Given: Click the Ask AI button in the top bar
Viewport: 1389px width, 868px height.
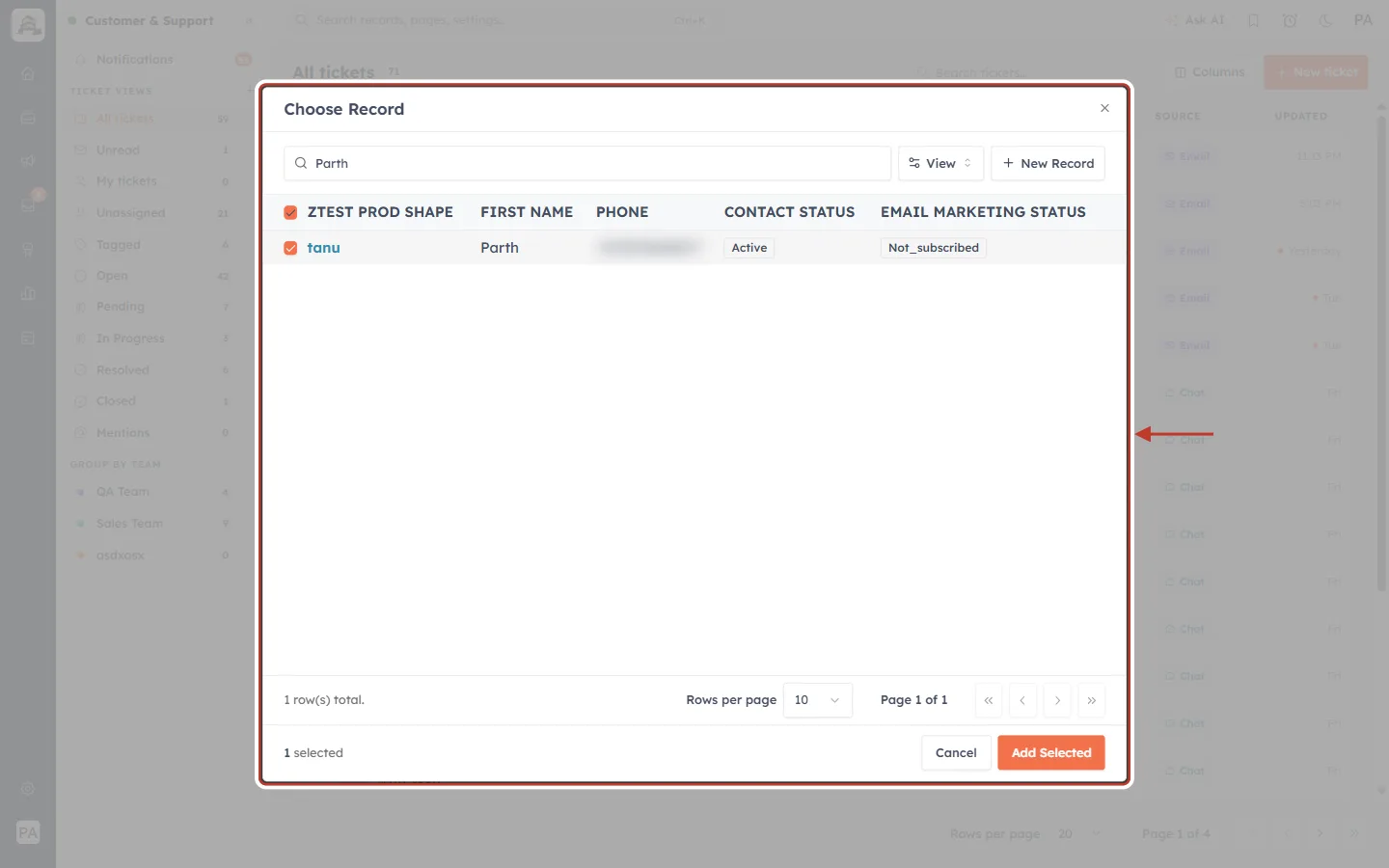Looking at the screenshot, I should click(x=1195, y=20).
